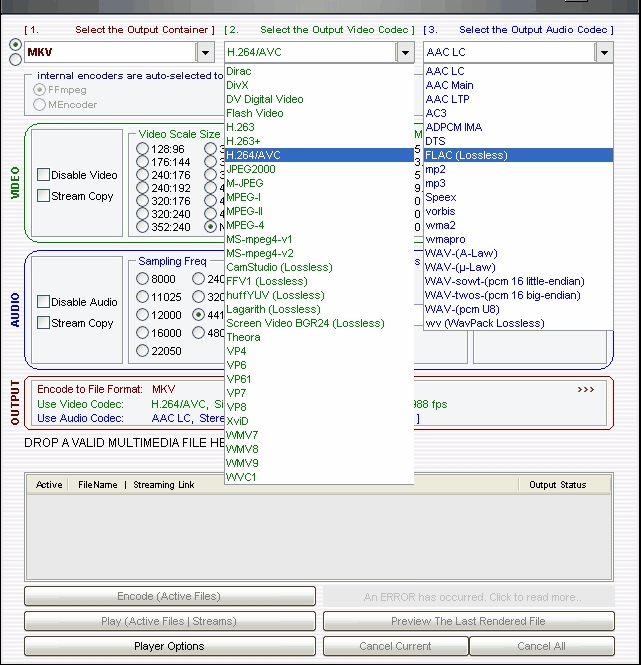This screenshot has height=665, width=641.
Task: Pick AAC Main from the audio codec list
Action: click(518, 85)
